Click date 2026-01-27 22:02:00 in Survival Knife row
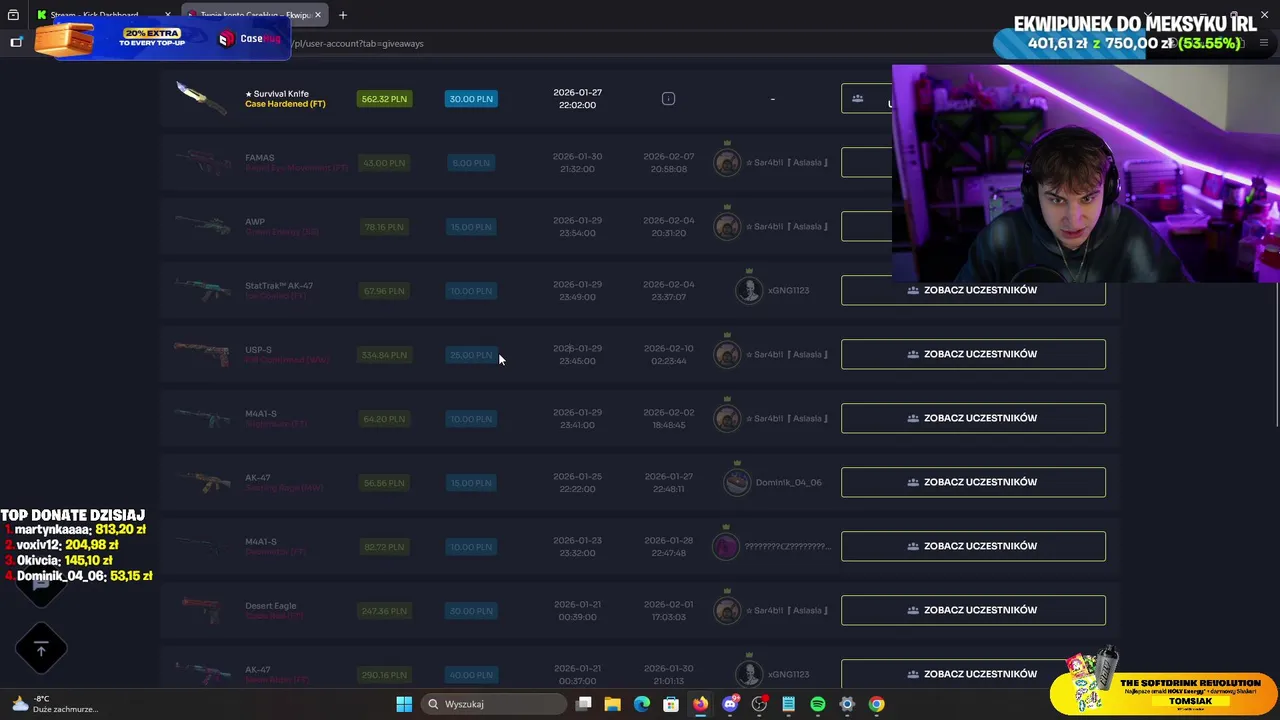This screenshot has width=1280, height=720. click(x=577, y=98)
